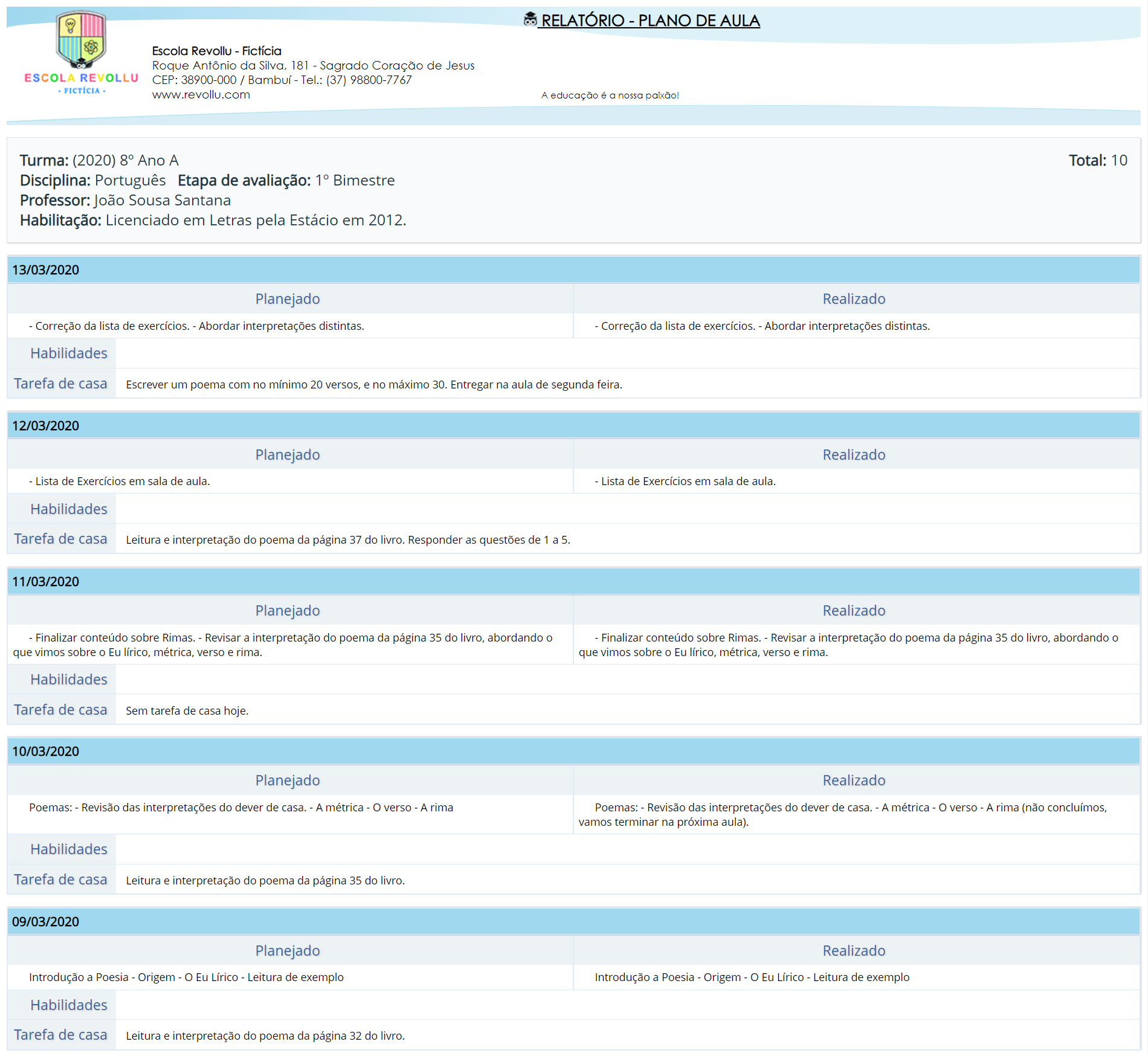Click planned Finalizar conteúdo sobre Rimas text
Screen dimensions: 1148x1056
[283, 645]
